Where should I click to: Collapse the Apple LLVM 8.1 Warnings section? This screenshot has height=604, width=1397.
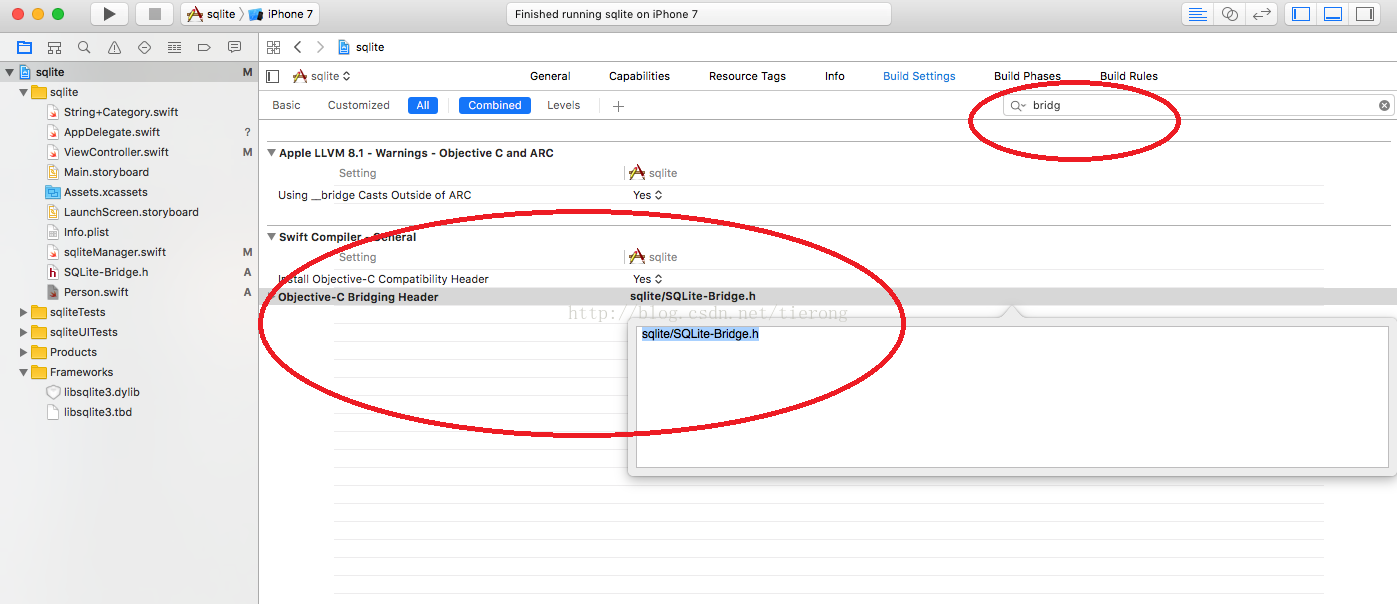click(271, 153)
